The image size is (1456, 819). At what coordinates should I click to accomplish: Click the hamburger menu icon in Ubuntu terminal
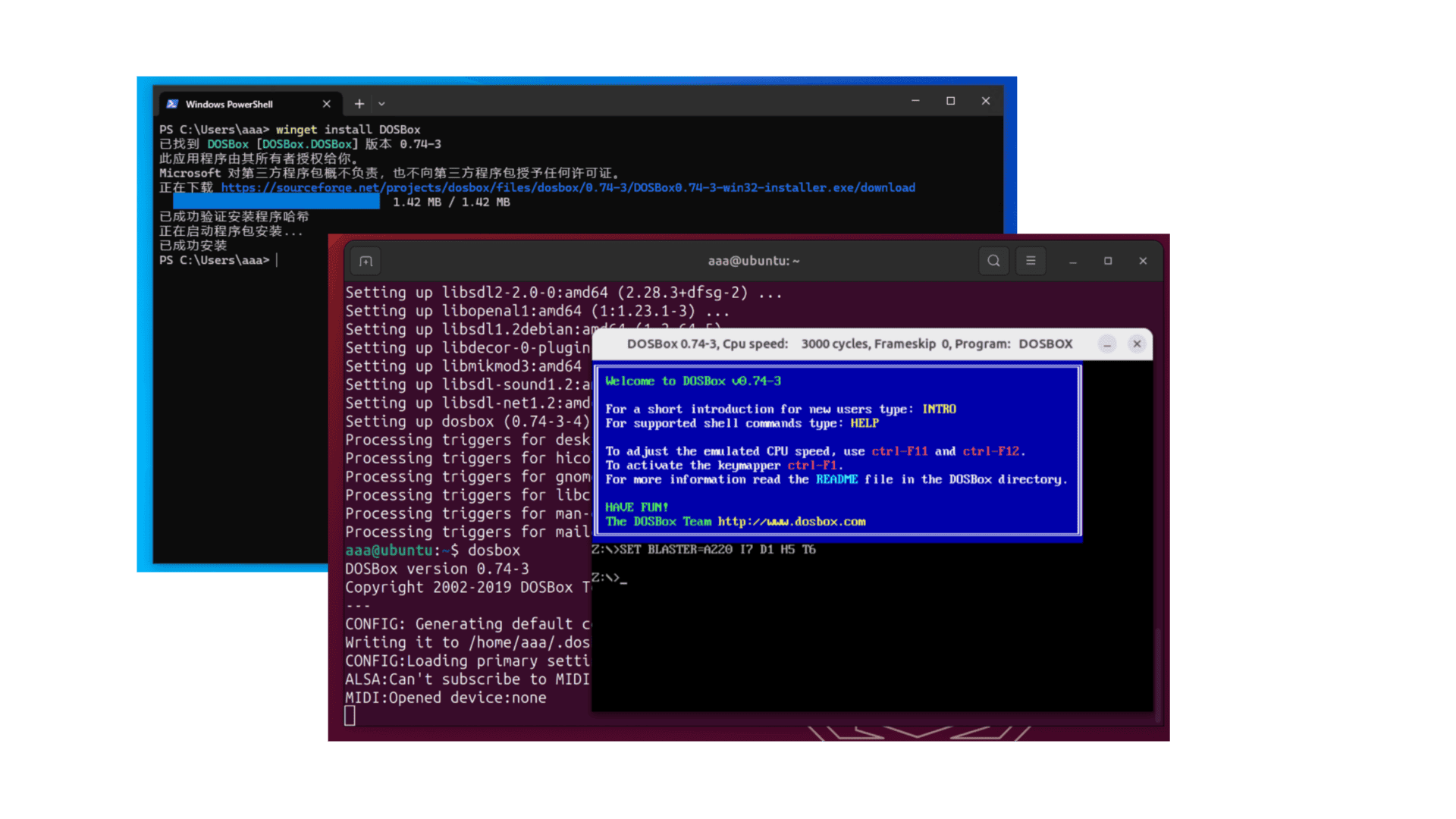(1031, 261)
